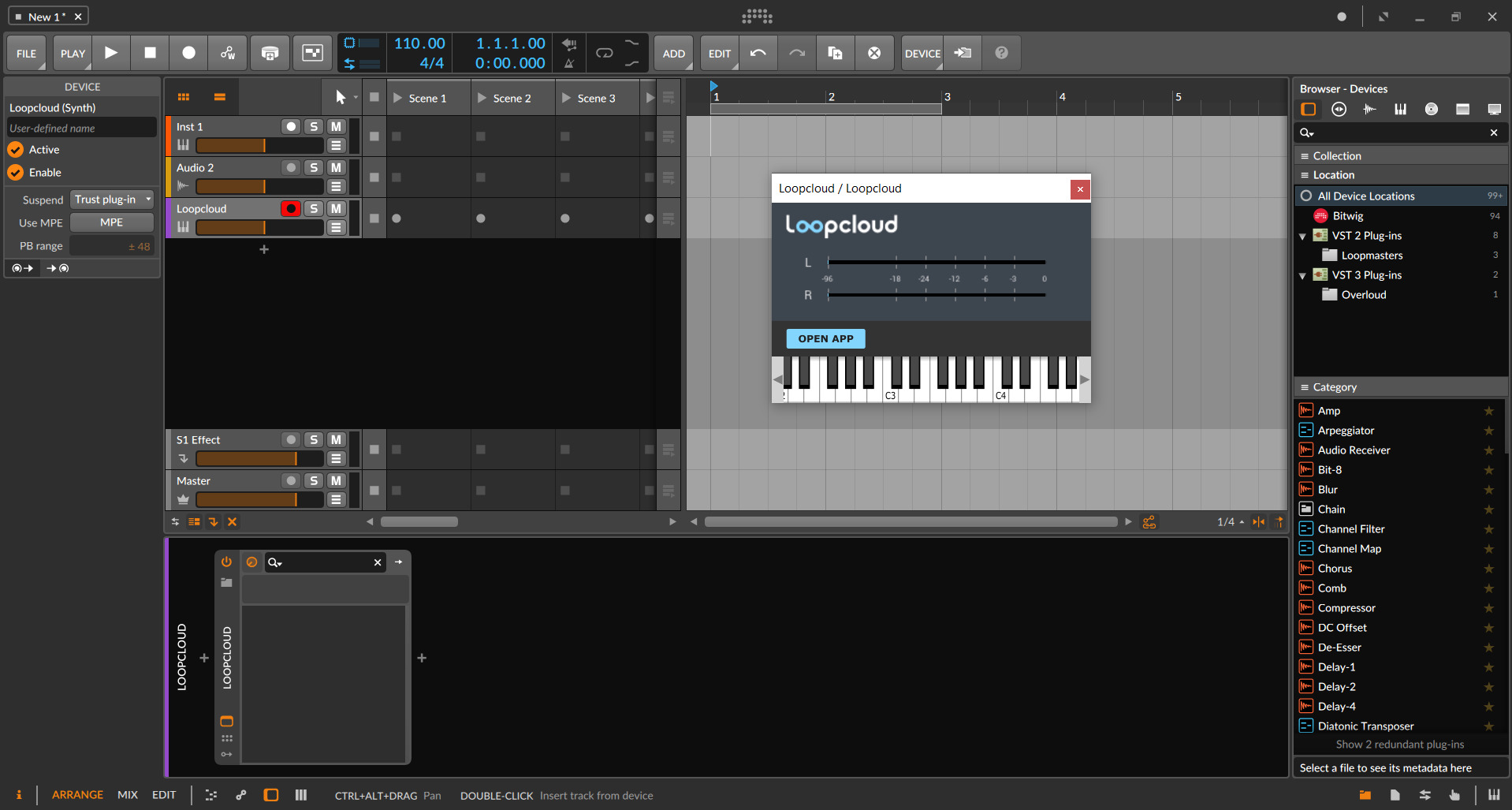Toggle the MPE button
The width and height of the screenshot is (1512, 810).
click(112, 222)
